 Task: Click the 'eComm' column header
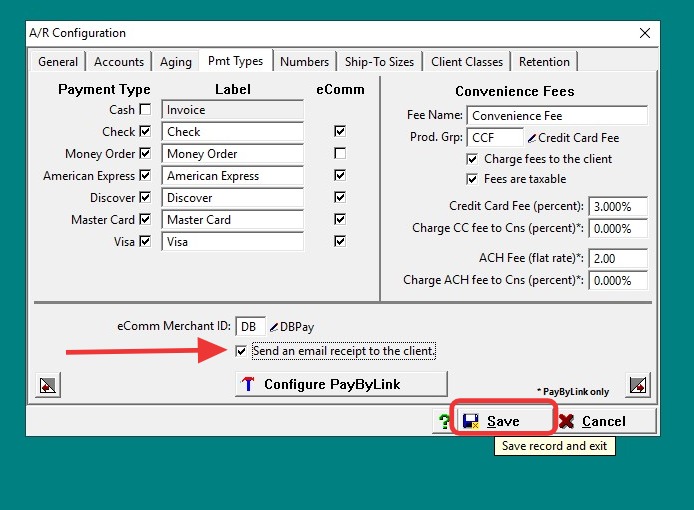pos(340,90)
